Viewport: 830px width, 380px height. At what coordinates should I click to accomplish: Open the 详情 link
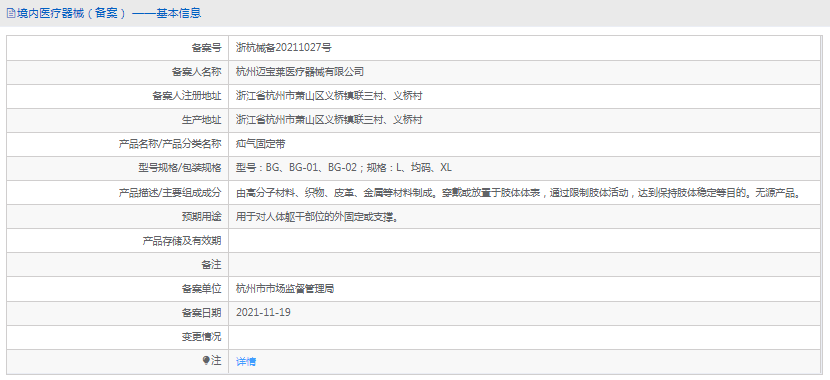pos(246,362)
